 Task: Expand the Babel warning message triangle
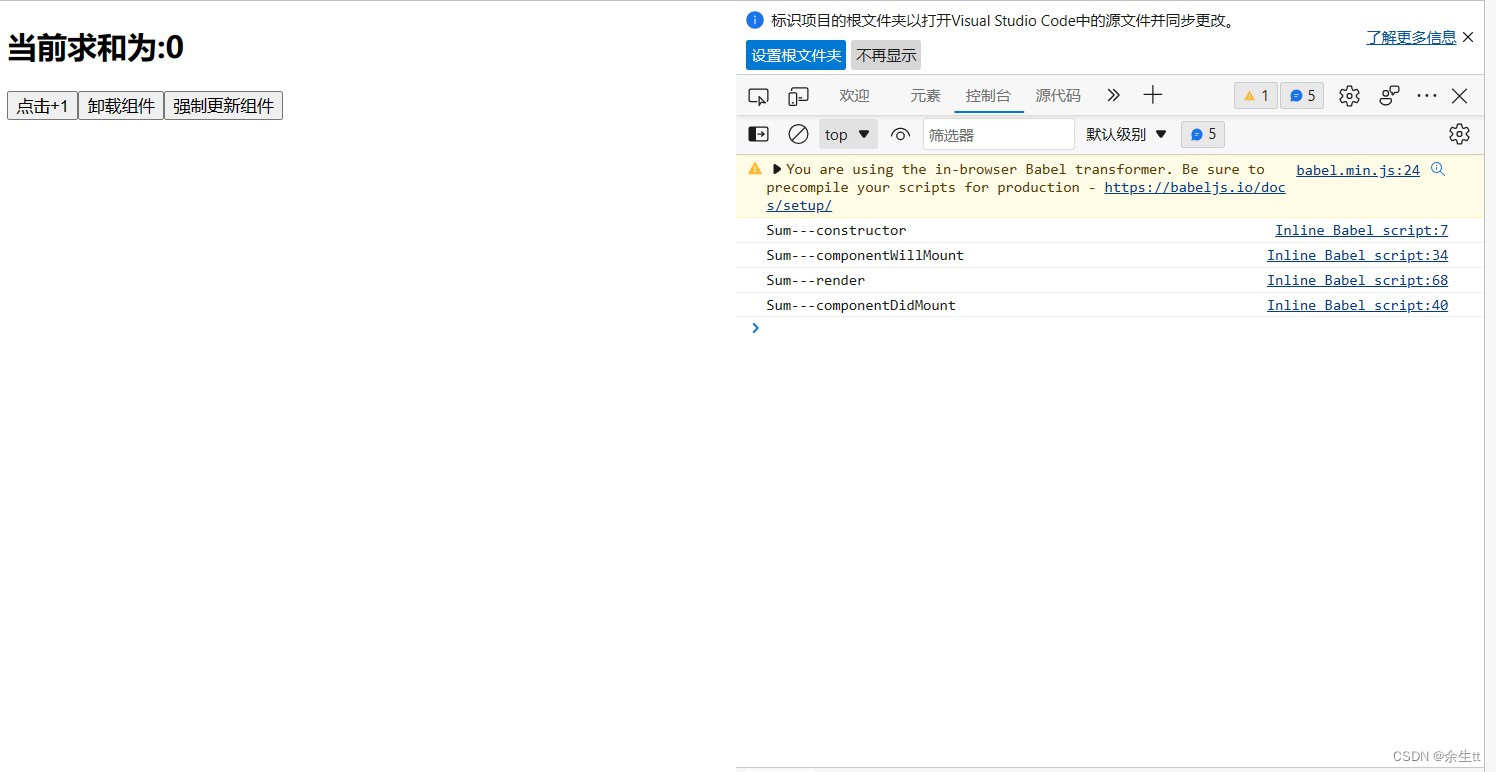click(x=777, y=169)
